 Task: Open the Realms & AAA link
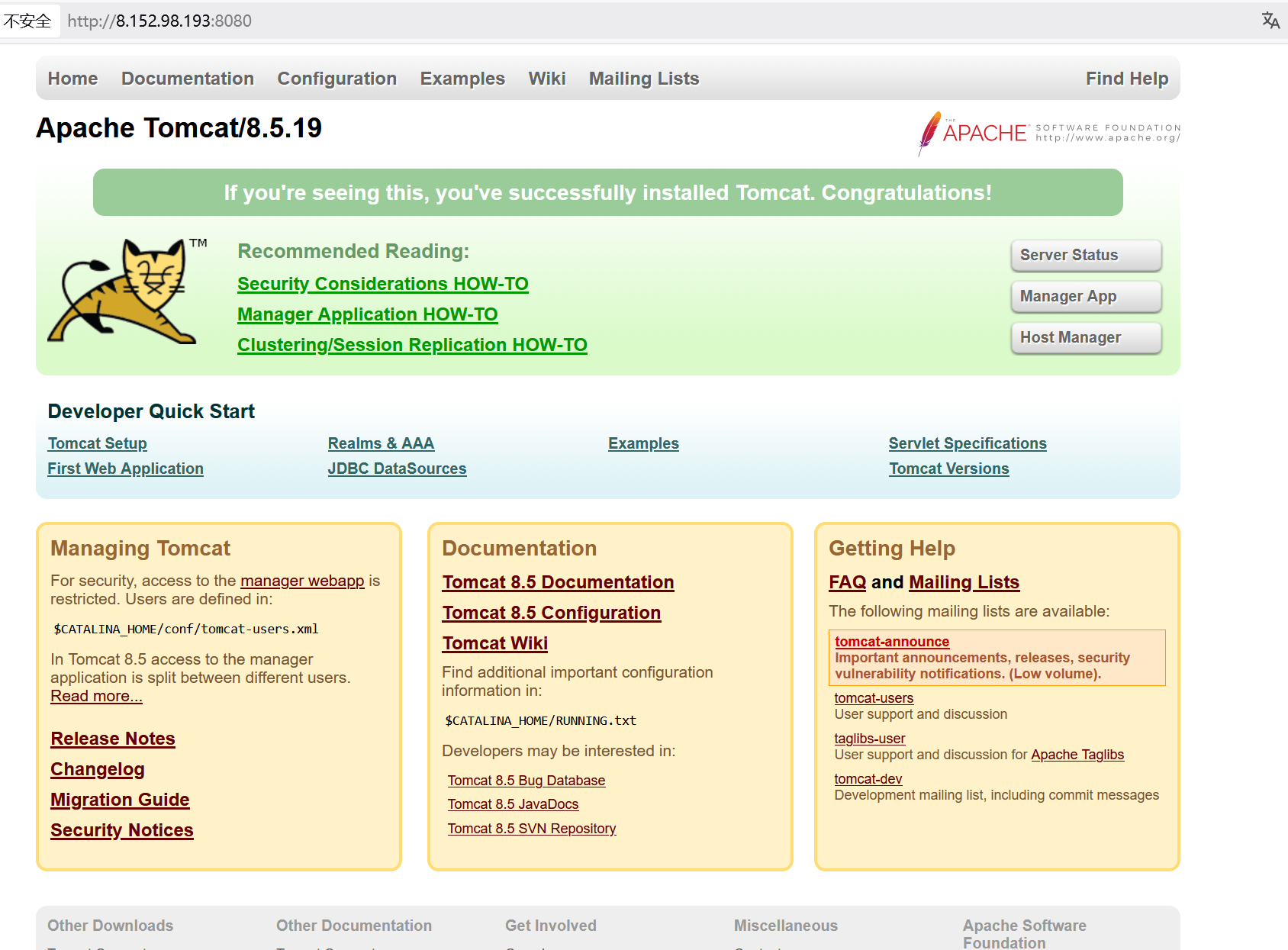click(381, 443)
